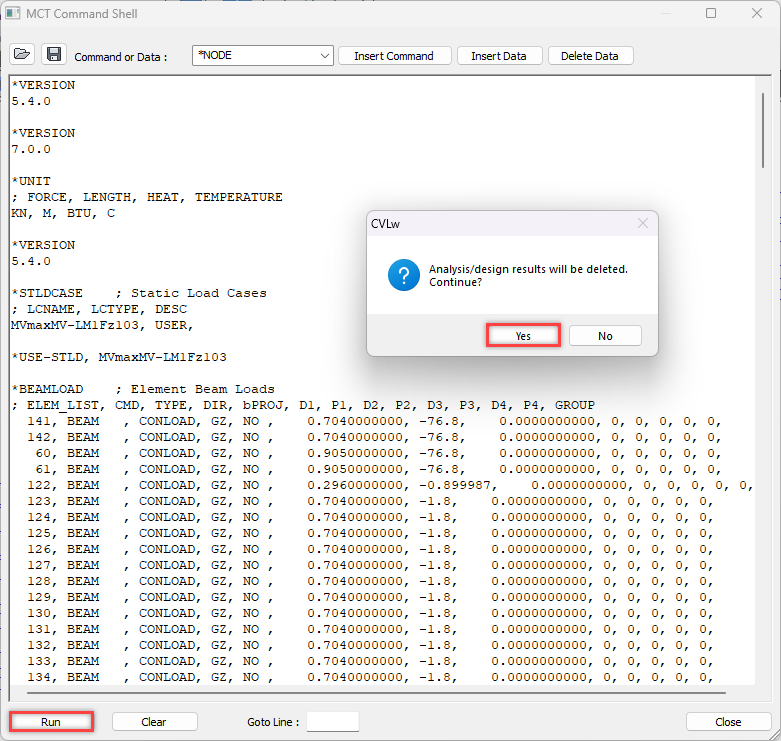Click the CVLw dialog title text
The image size is (781, 741).
385,224
